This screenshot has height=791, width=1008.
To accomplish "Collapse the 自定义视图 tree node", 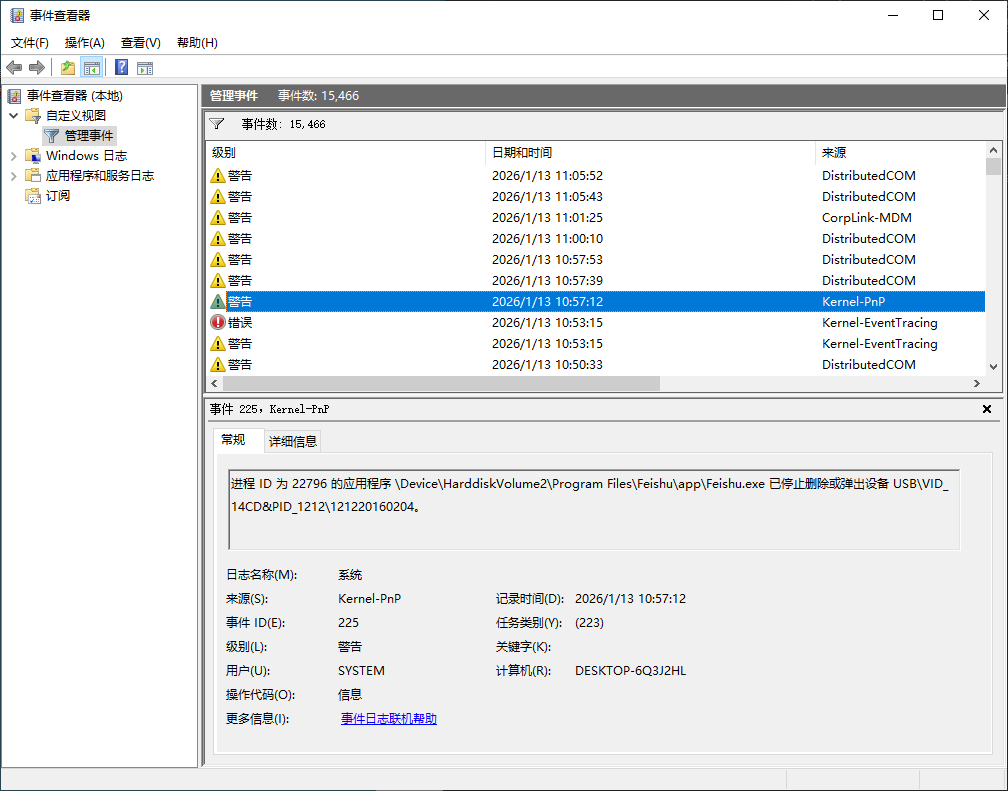I will [14, 116].
